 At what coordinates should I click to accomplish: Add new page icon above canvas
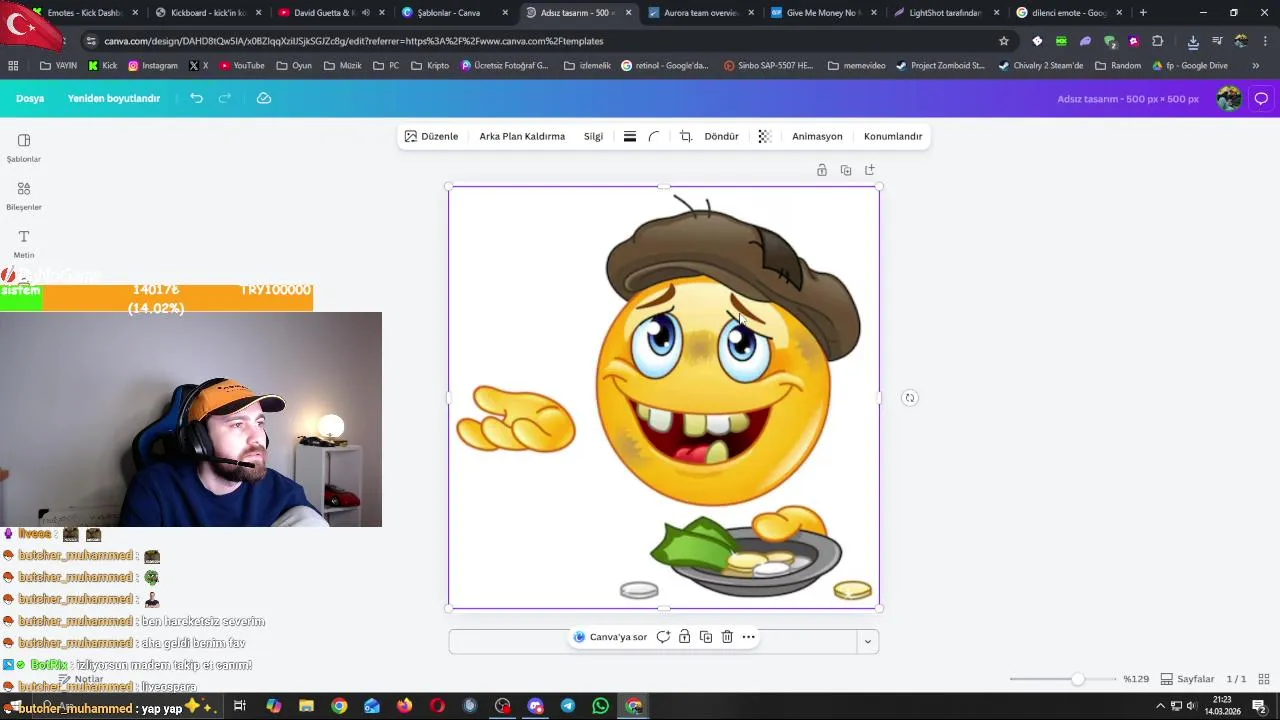point(870,170)
